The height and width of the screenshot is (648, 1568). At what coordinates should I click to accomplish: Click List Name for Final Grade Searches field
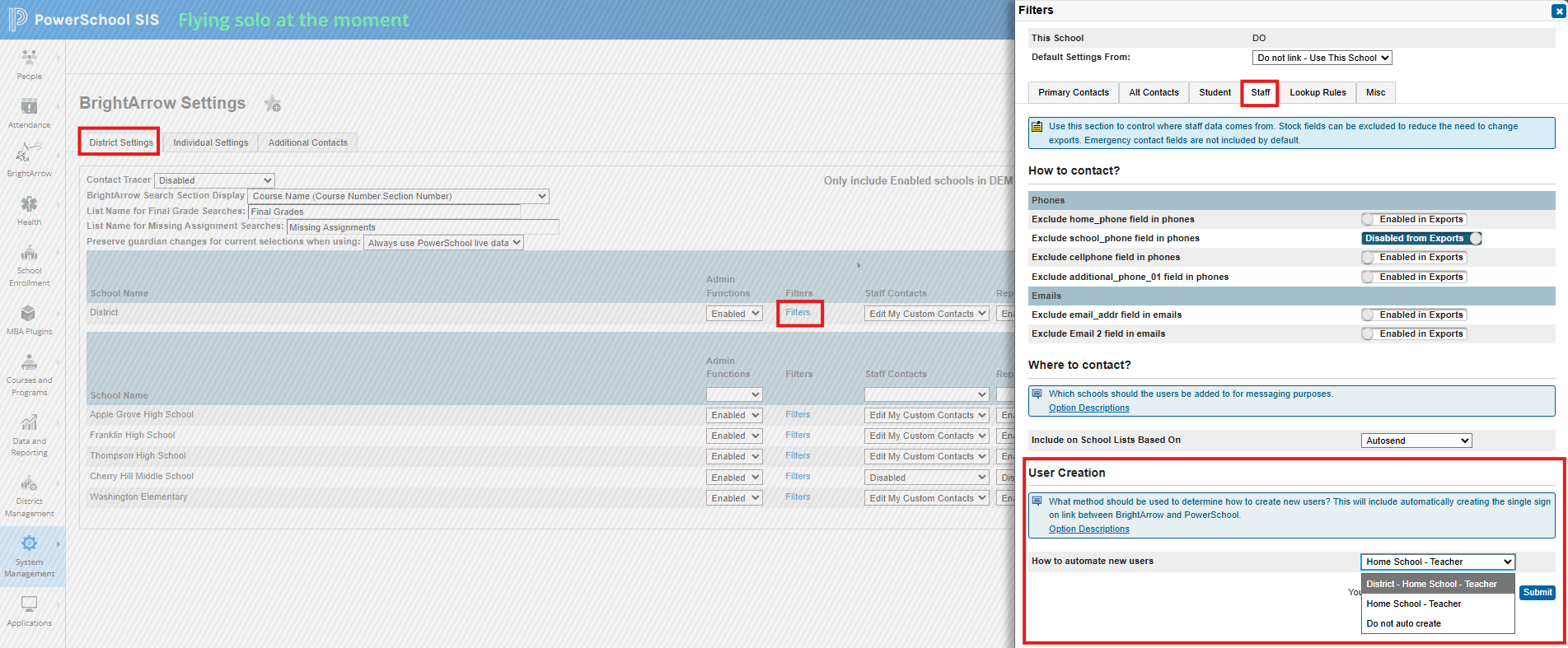tap(384, 212)
